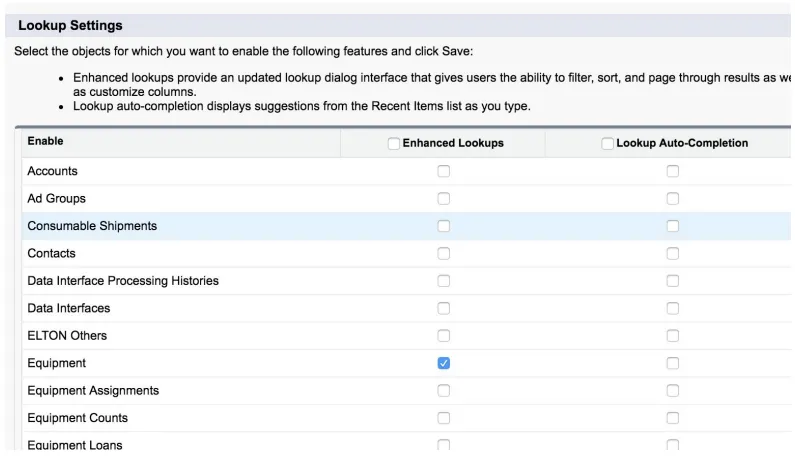Click the Lookup Auto-Completion column label text
The width and height of the screenshot is (795, 468).
[682, 143]
